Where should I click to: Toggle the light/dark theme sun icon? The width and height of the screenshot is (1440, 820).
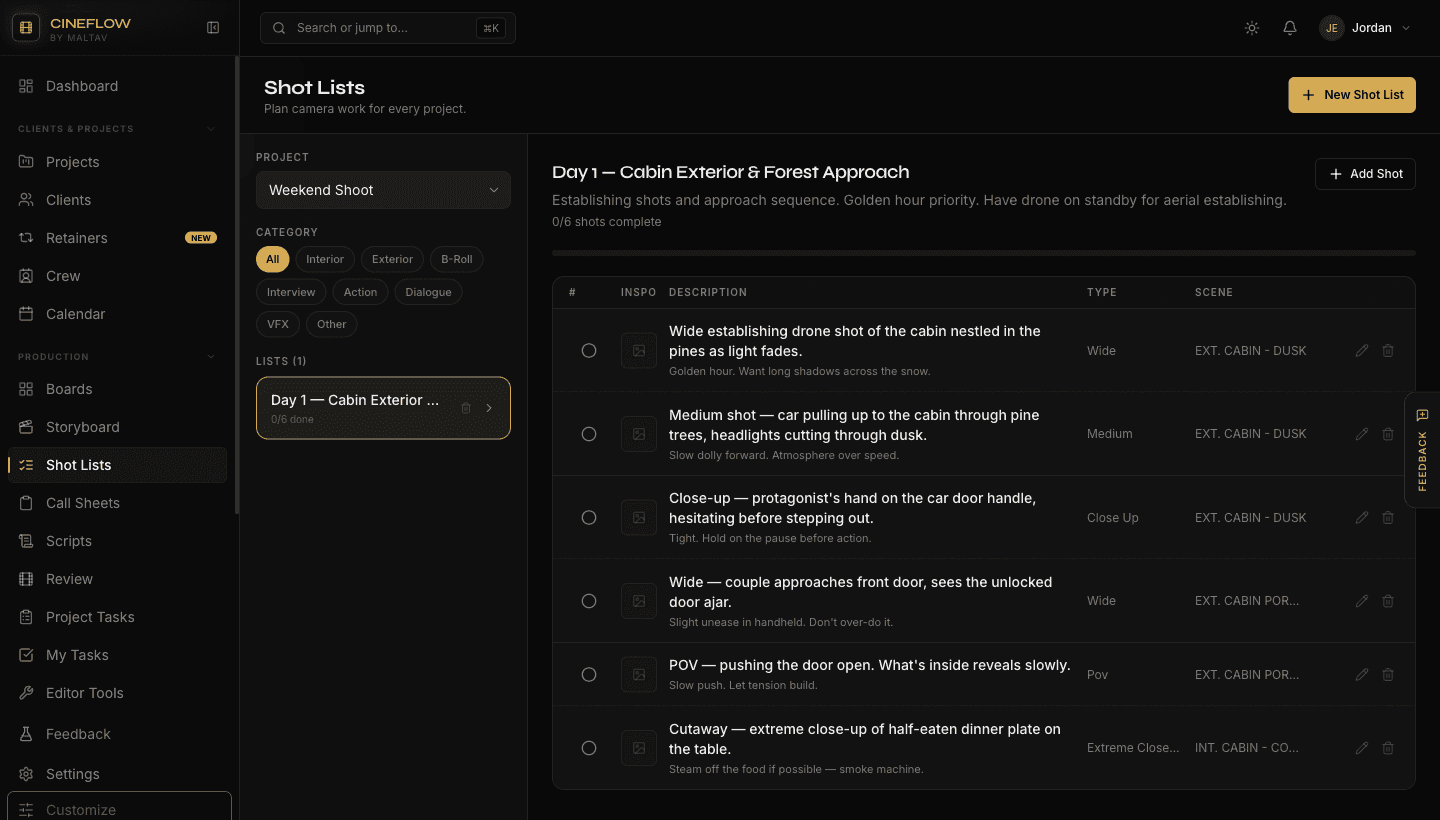[x=1252, y=28]
